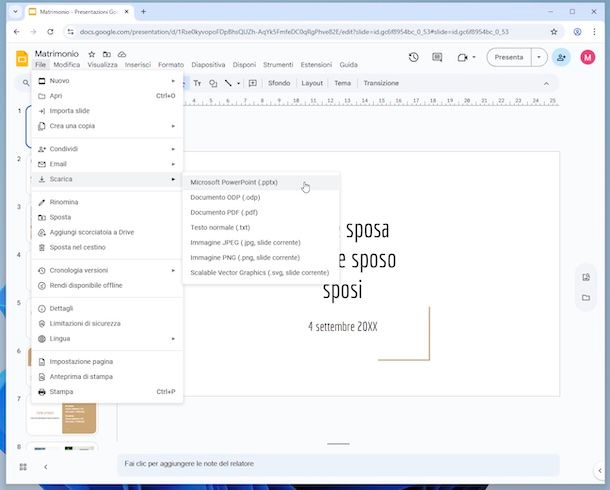Open grid view icon at bottom left
The height and width of the screenshot is (490, 610).
coord(23,467)
